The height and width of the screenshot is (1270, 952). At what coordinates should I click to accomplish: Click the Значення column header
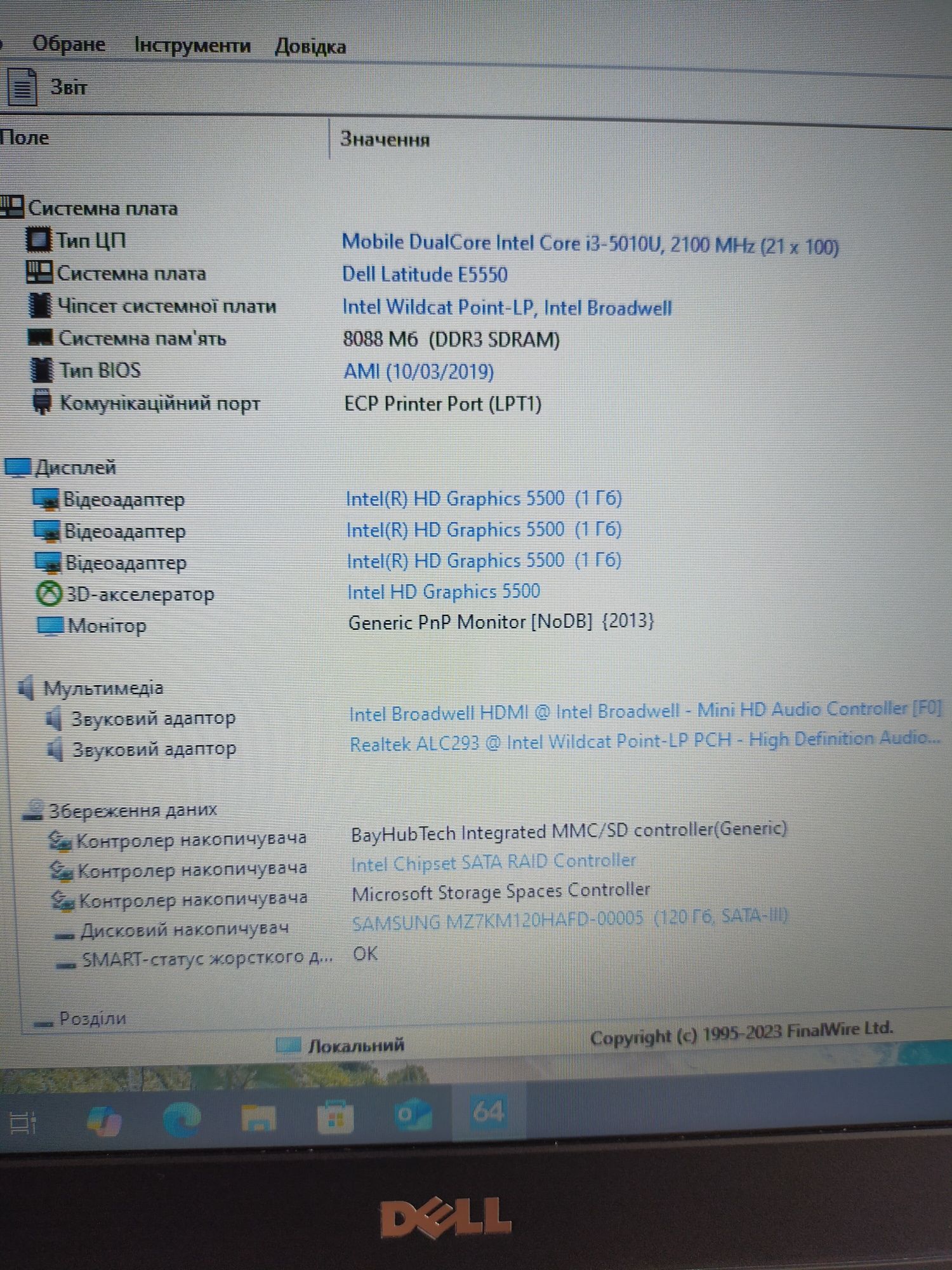point(385,139)
